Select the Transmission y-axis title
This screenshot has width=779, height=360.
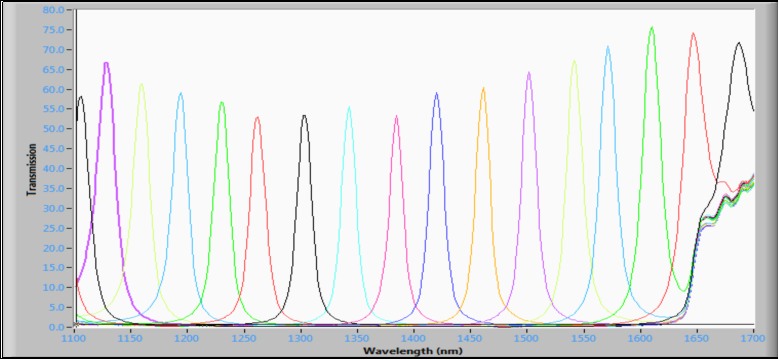(x=32, y=170)
